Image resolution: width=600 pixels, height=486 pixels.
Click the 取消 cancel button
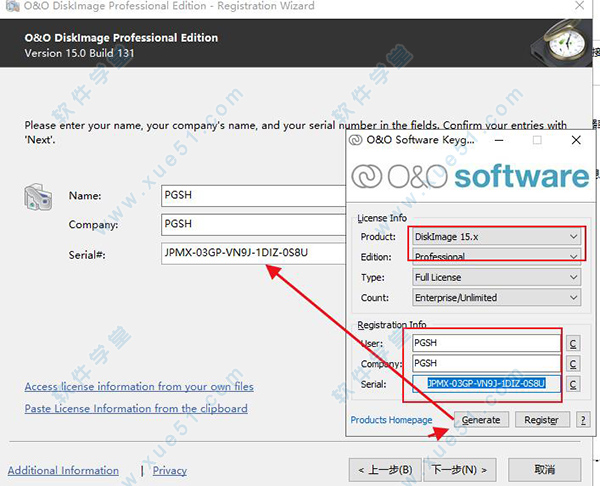tap(545, 470)
